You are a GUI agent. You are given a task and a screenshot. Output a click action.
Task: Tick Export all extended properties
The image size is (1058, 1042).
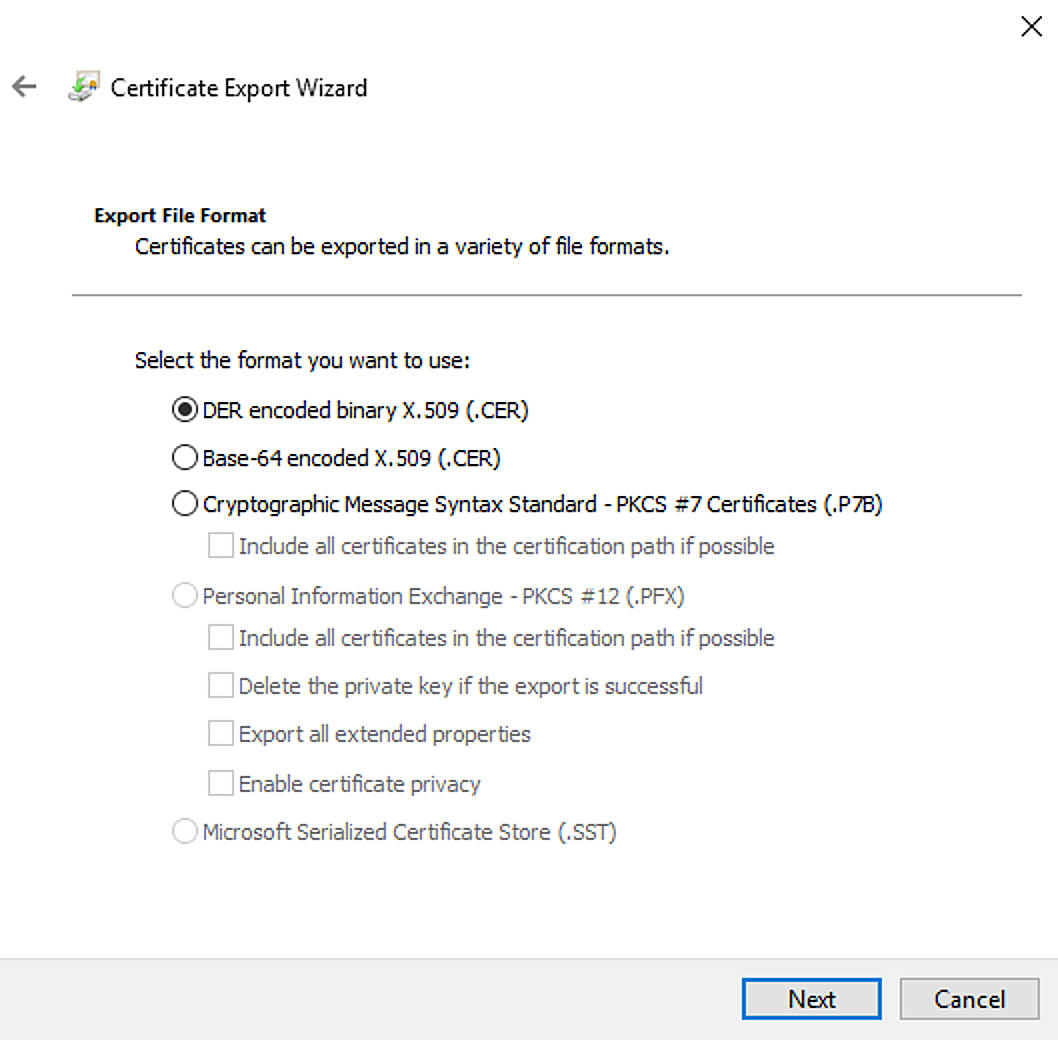220,734
